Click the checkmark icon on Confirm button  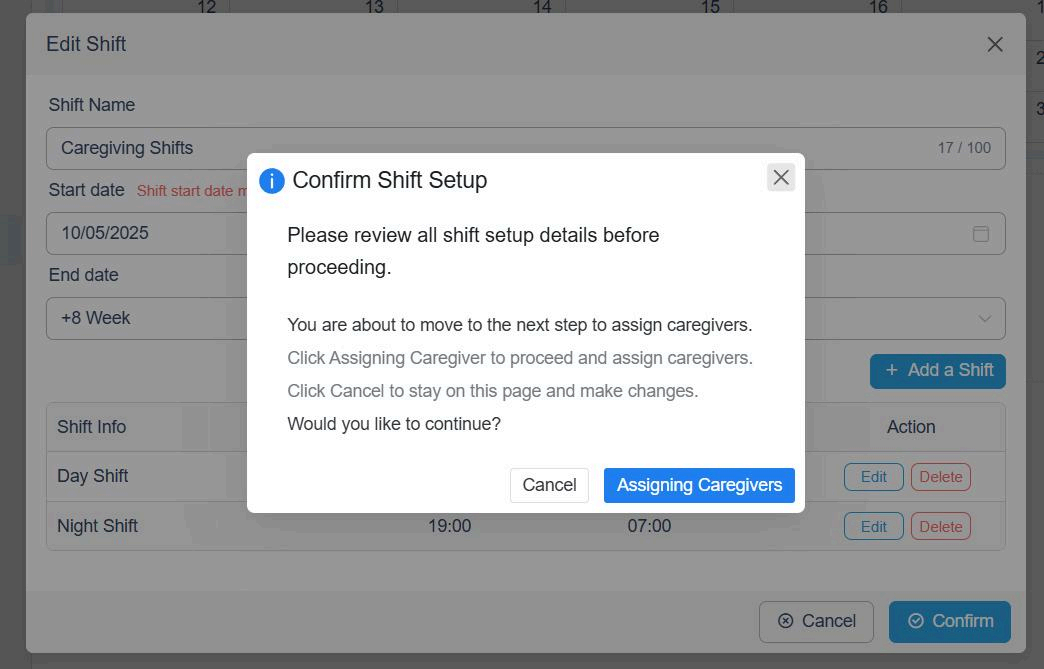tap(916, 621)
